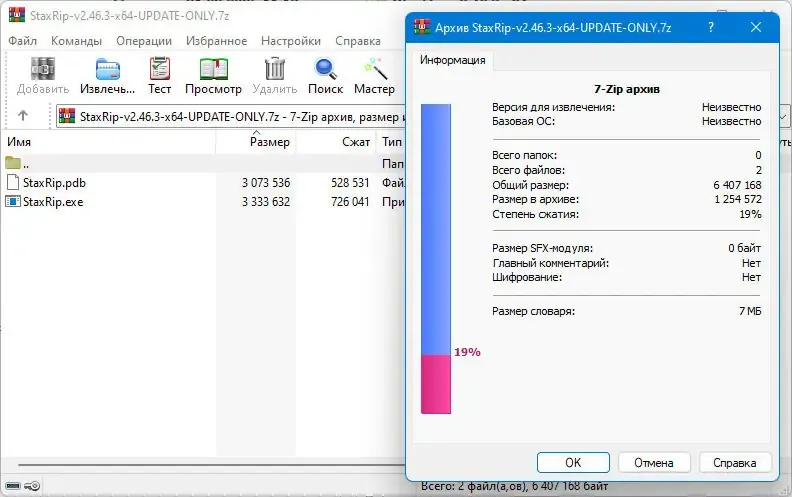Click the Общий размер value 6 407 168
Image resolution: width=792 pixels, height=497 pixels.
(737, 185)
